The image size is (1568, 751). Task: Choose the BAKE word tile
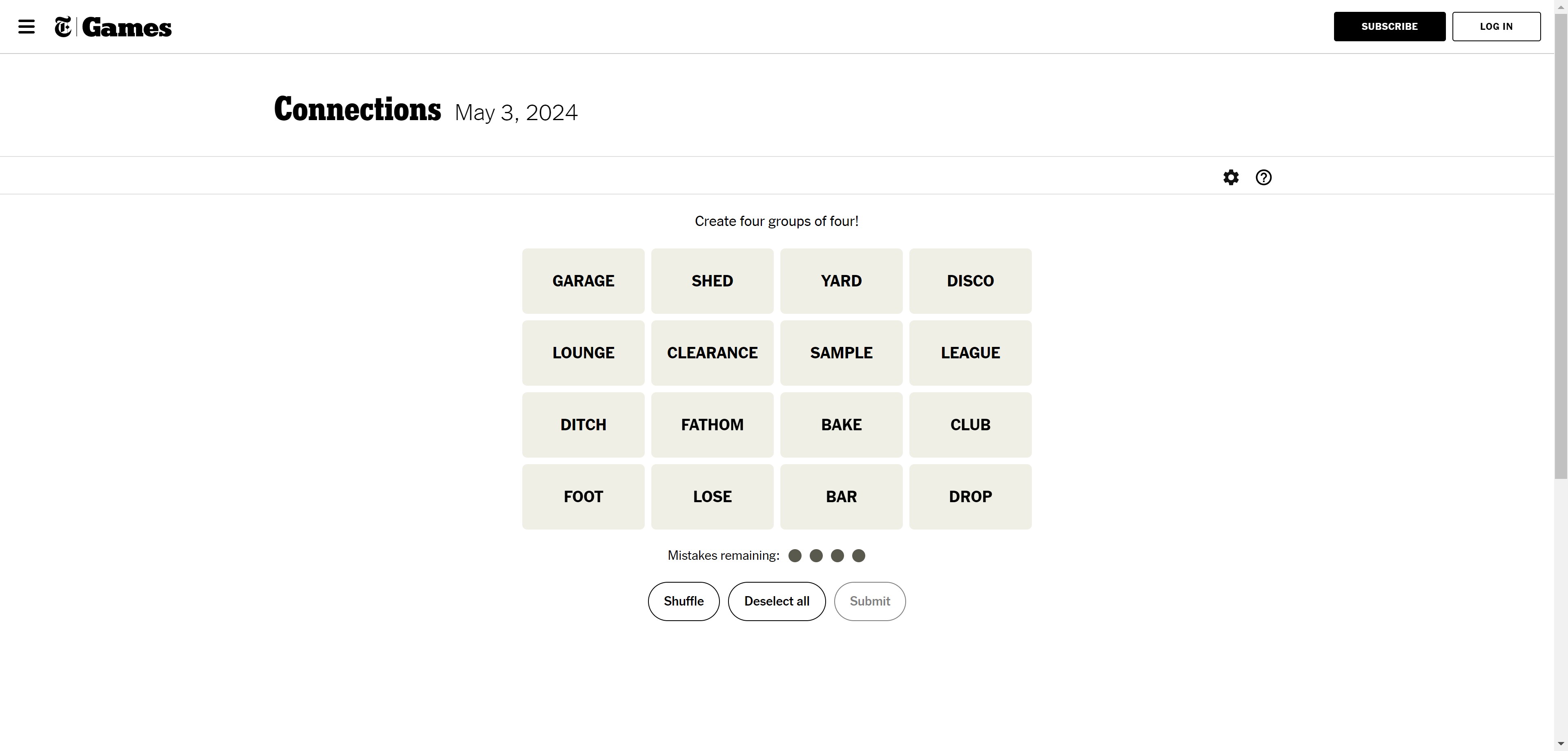tap(841, 425)
